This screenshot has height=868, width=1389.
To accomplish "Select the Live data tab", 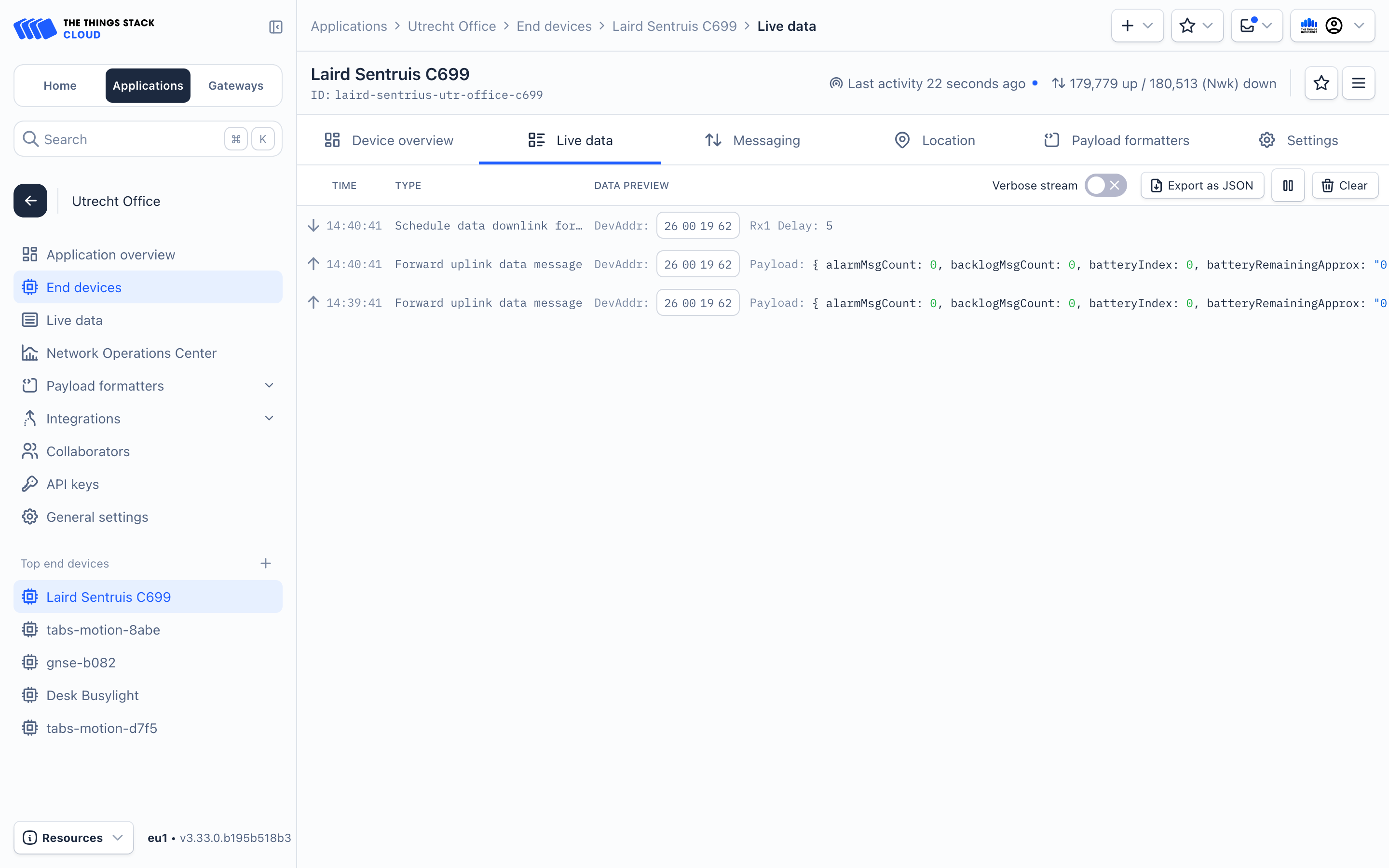I will coord(570,140).
